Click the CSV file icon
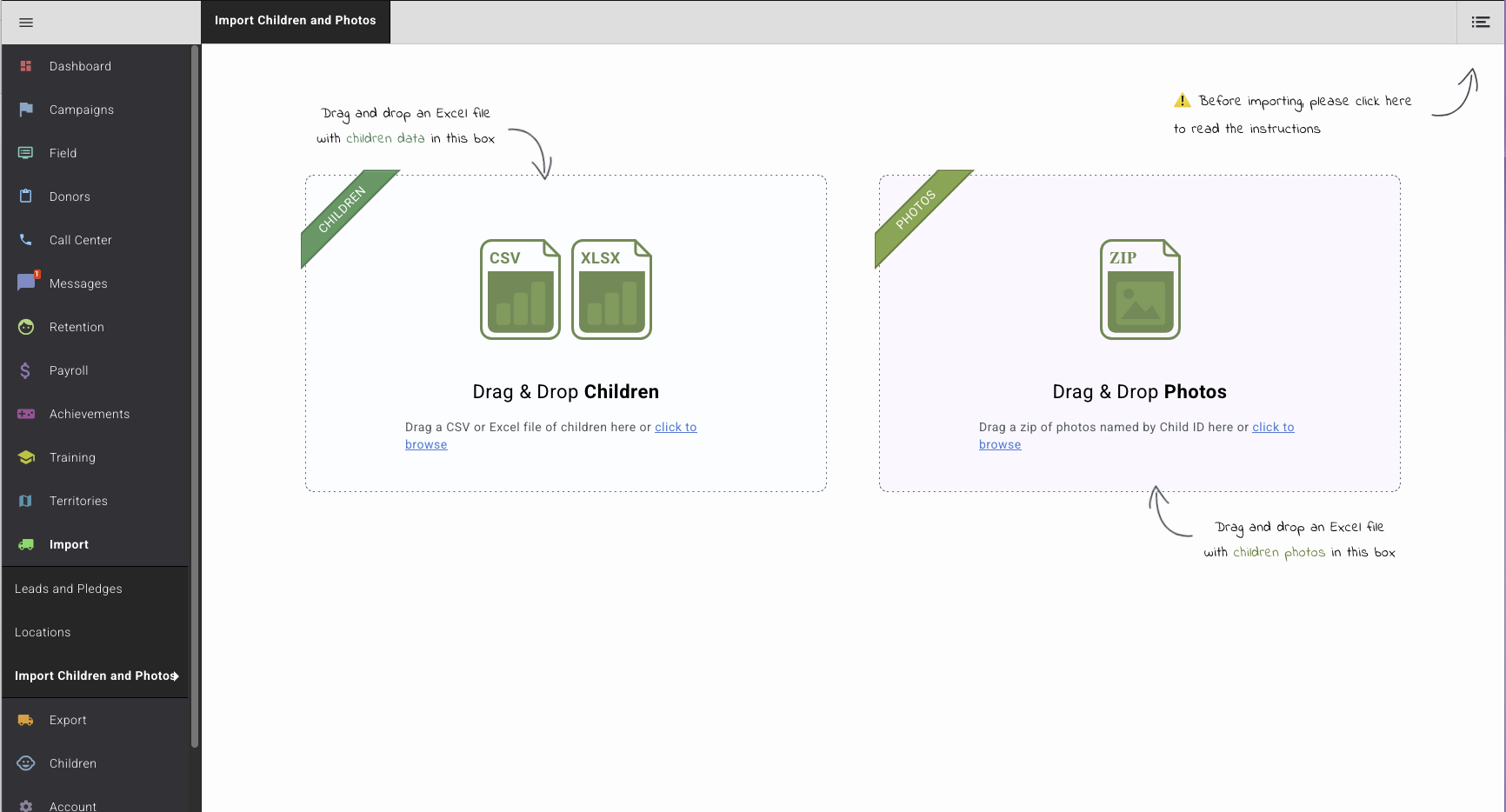The width and height of the screenshot is (1506, 812). 520,290
